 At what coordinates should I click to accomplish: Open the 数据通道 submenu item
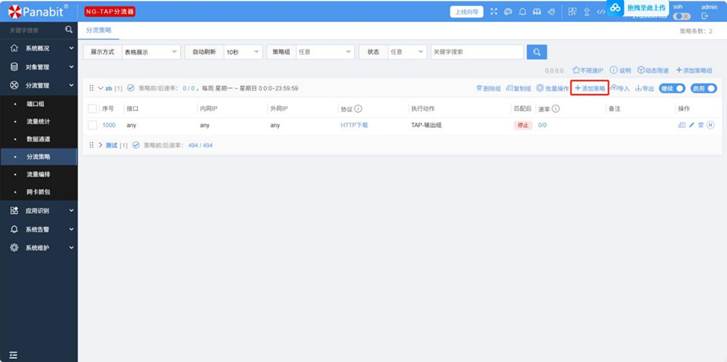coord(39,139)
